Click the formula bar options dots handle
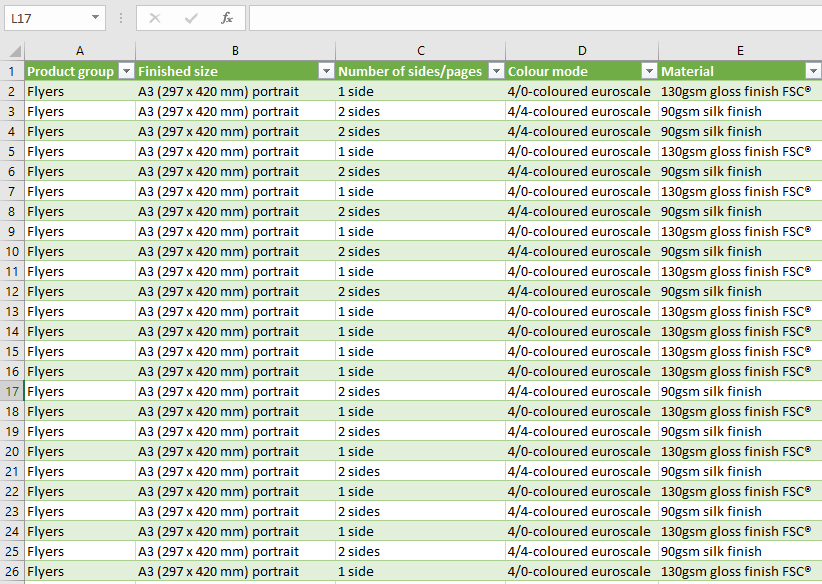This screenshot has width=822, height=584. [121, 18]
